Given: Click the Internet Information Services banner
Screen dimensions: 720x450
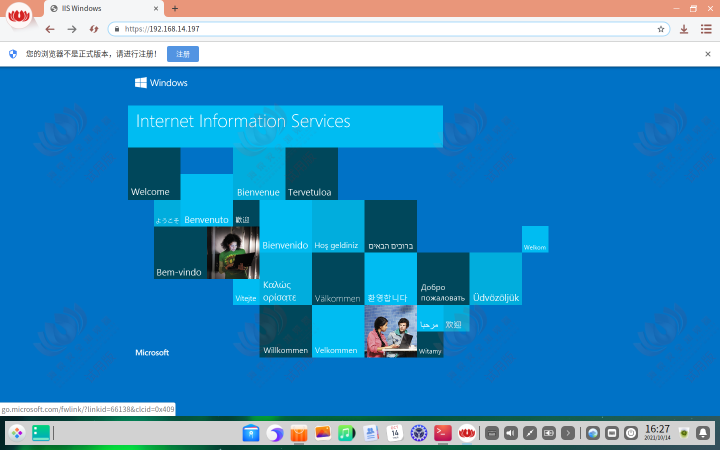Looking at the screenshot, I should point(285,126).
